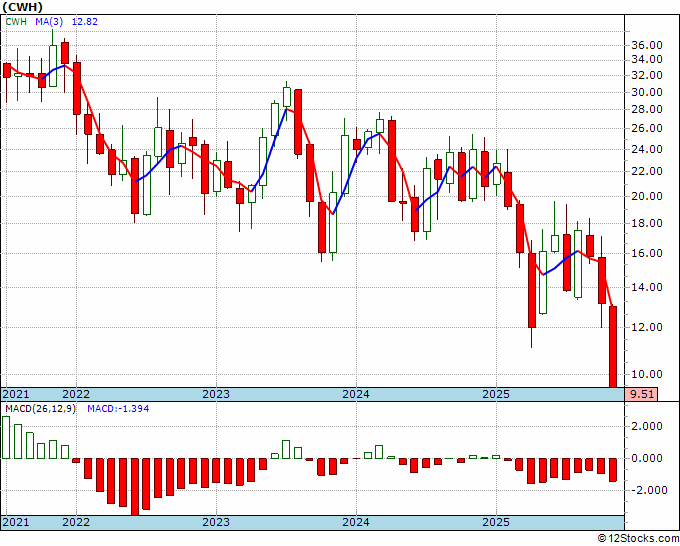
Task: Click the 12.00 price axis label
Action: point(647,327)
